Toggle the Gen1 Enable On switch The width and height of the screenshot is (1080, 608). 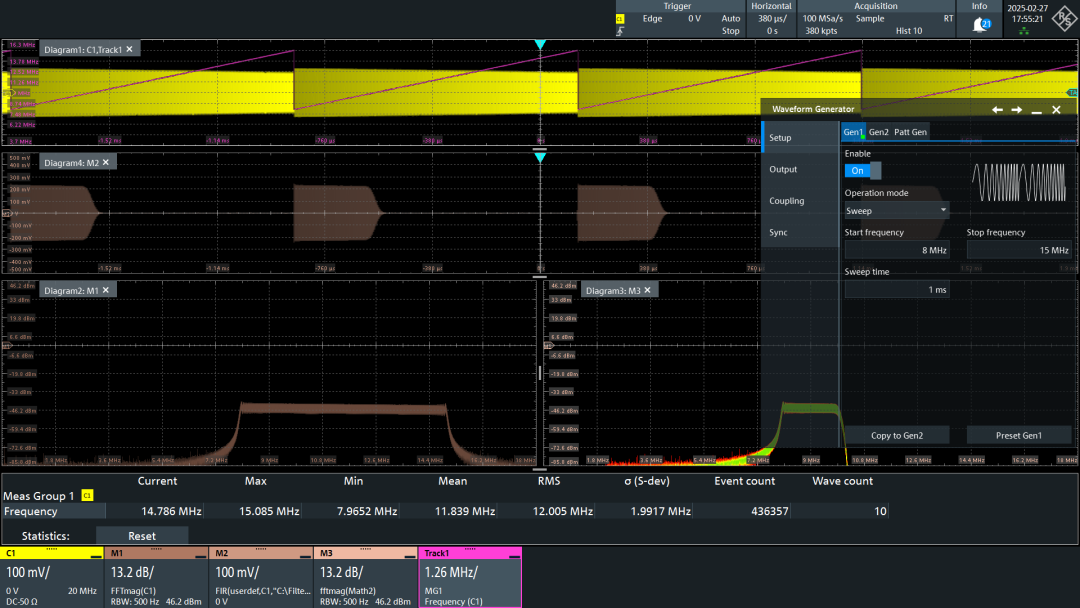click(x=862, y=171)
